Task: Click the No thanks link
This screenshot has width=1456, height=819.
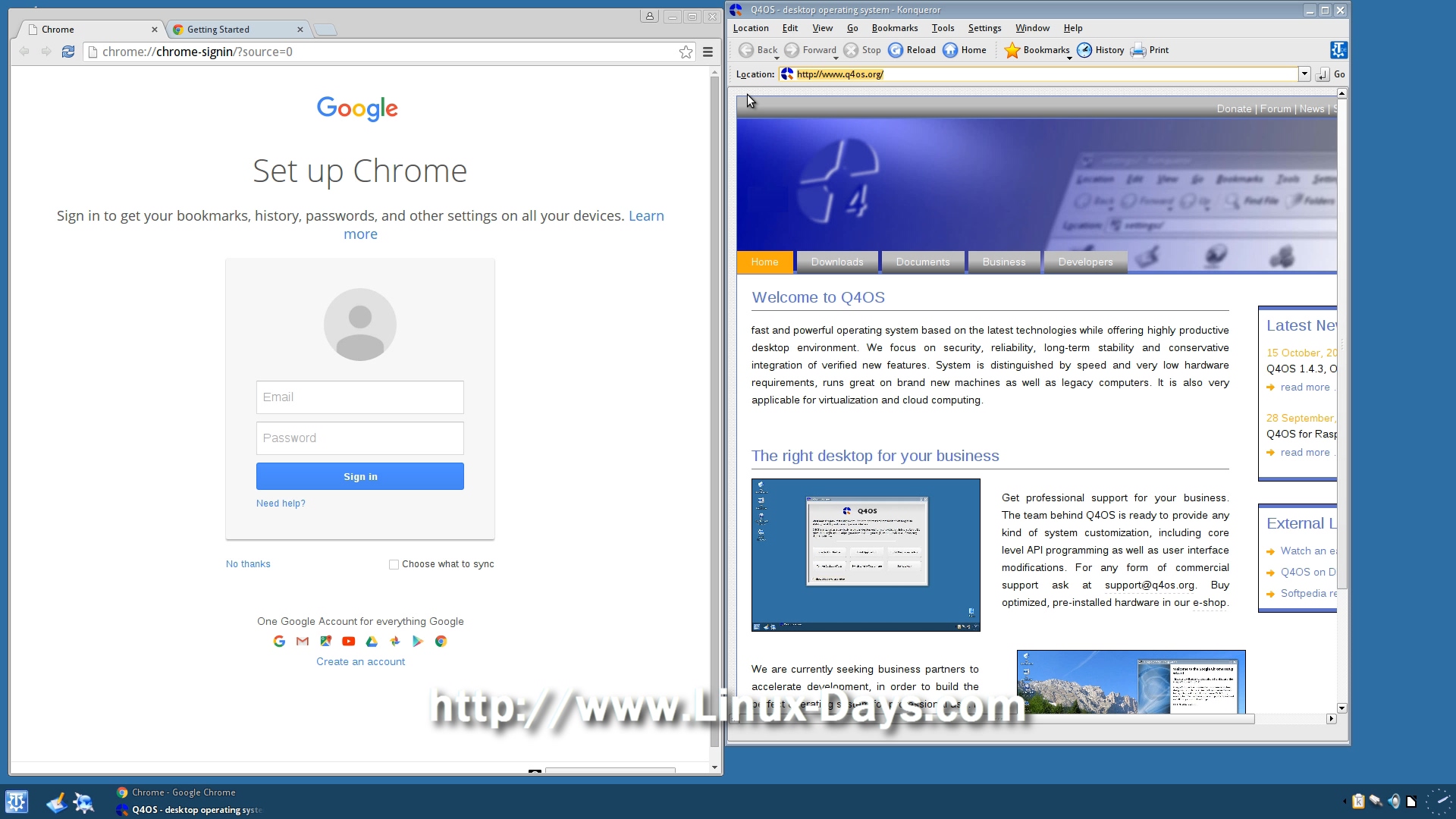Action: 248,564
